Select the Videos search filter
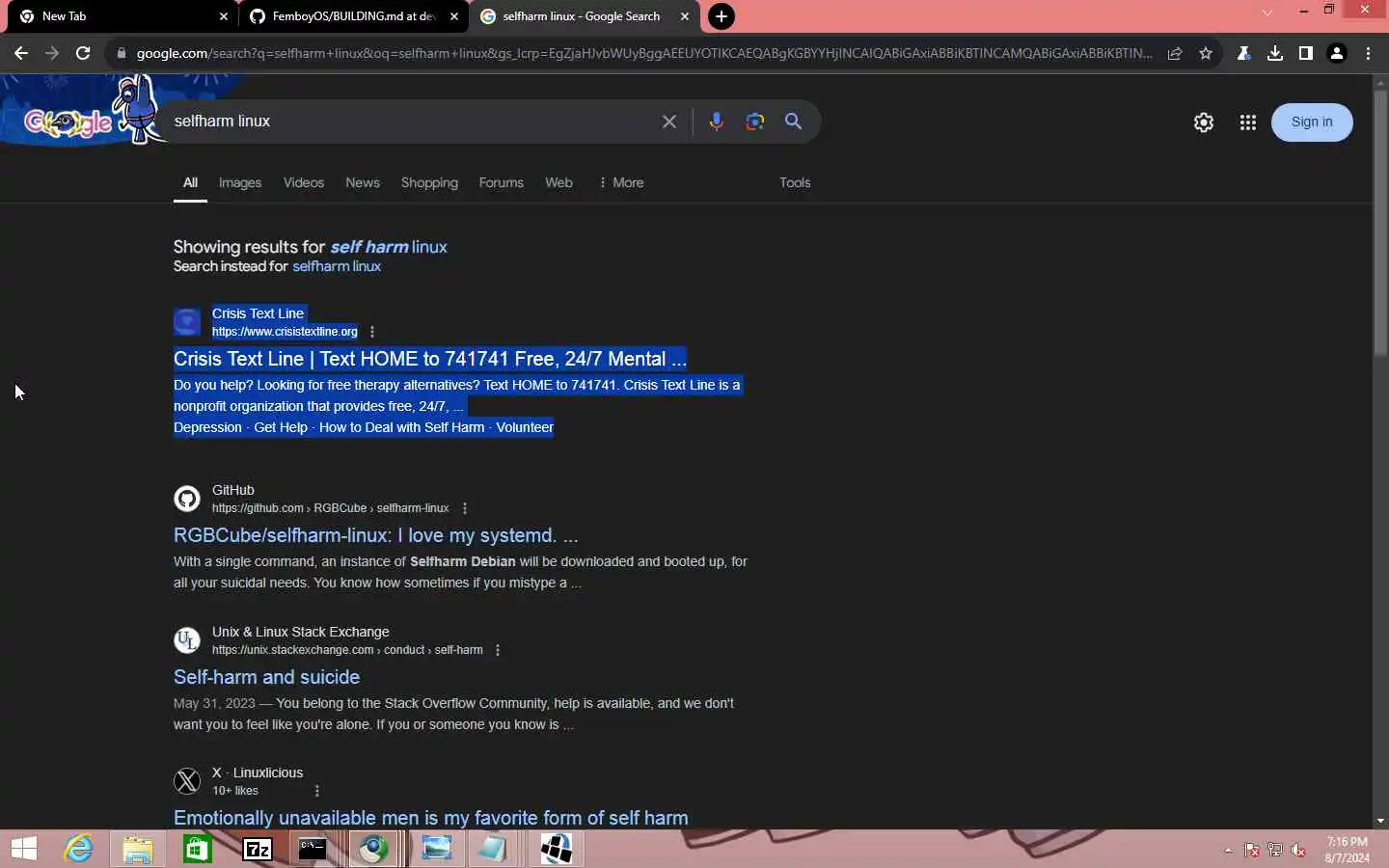 coord(304,182)
